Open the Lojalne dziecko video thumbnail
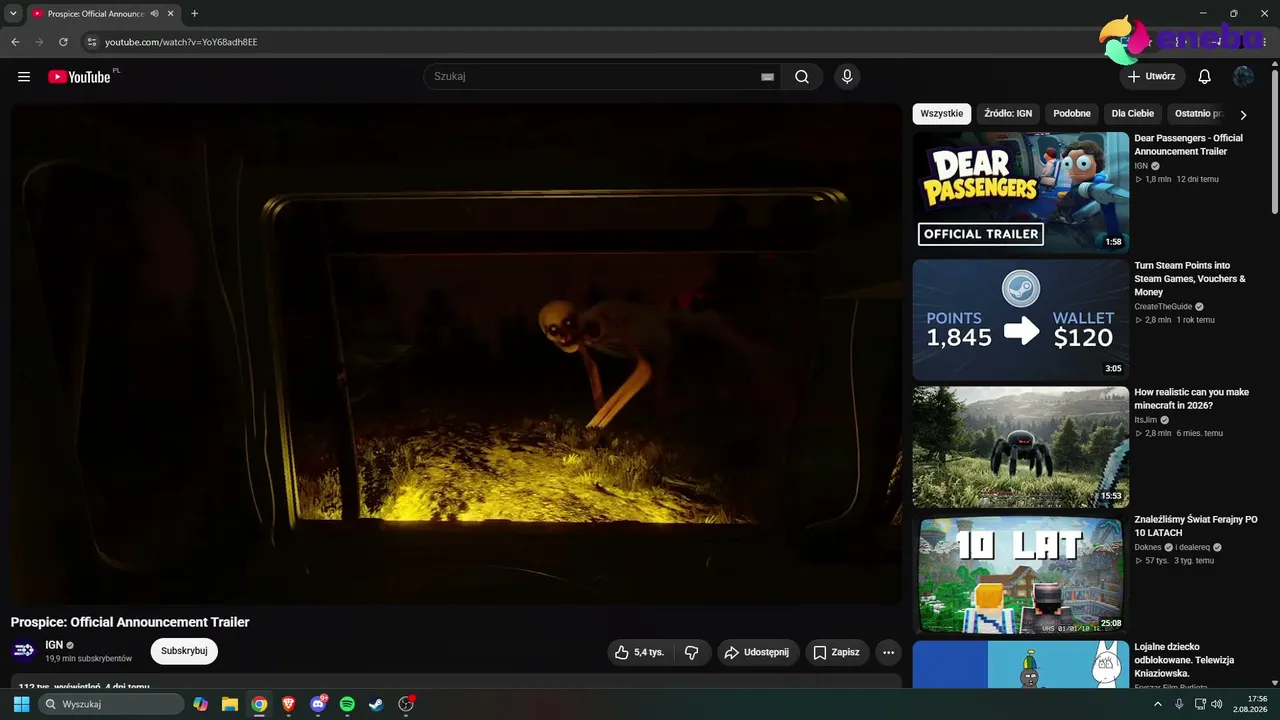This screenshot has width=1280, height=720. coord(1021,665)
